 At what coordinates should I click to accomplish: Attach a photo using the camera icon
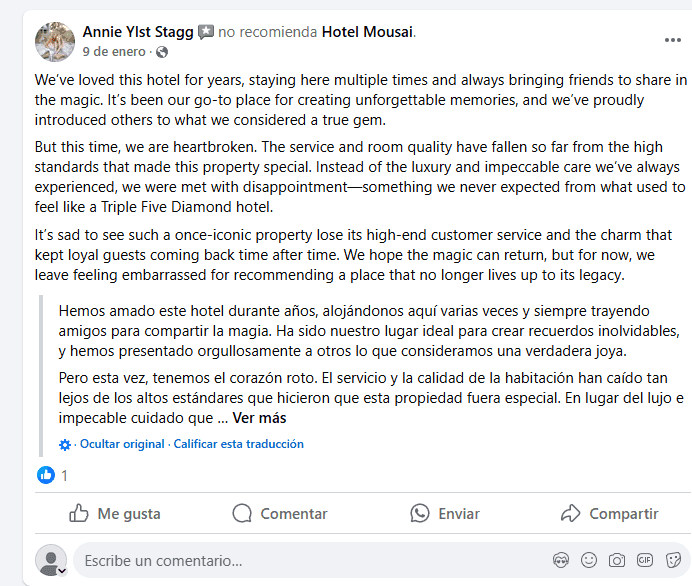coord(618,561)
